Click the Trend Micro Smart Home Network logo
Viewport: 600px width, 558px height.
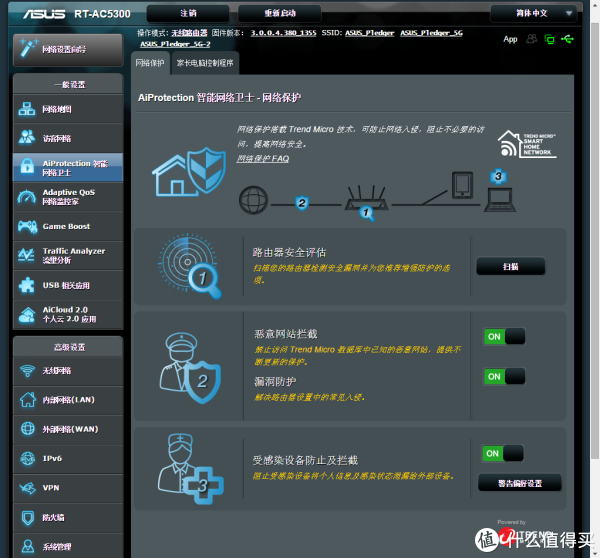point(527,144)
